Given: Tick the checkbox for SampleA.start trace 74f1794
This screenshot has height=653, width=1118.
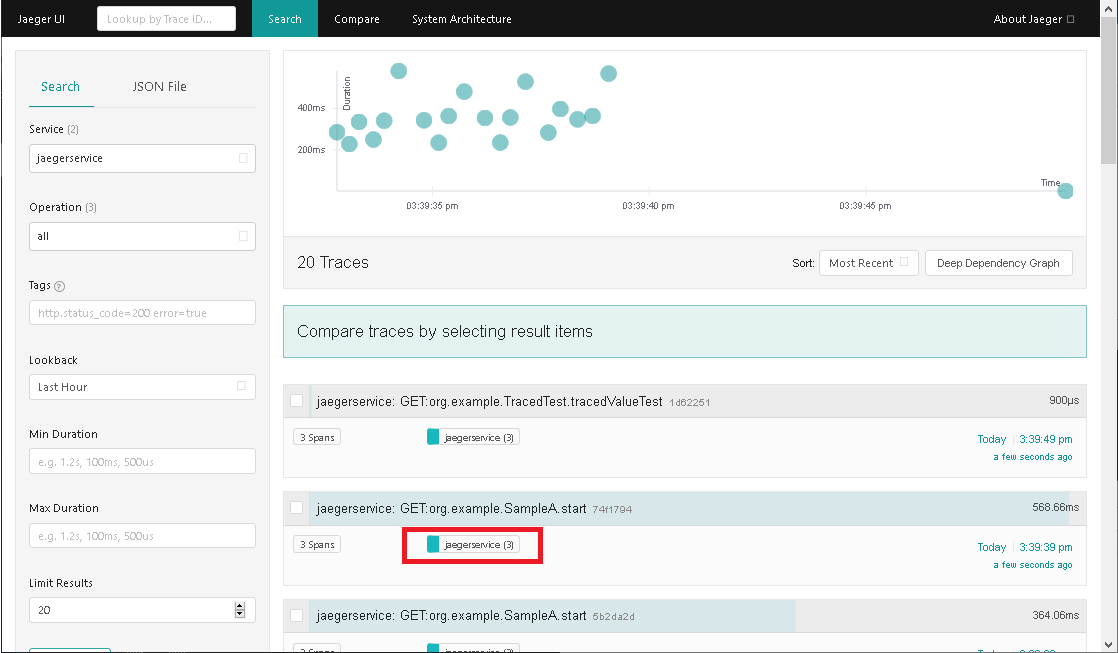Looking at the screenshot, I should 296,508.
